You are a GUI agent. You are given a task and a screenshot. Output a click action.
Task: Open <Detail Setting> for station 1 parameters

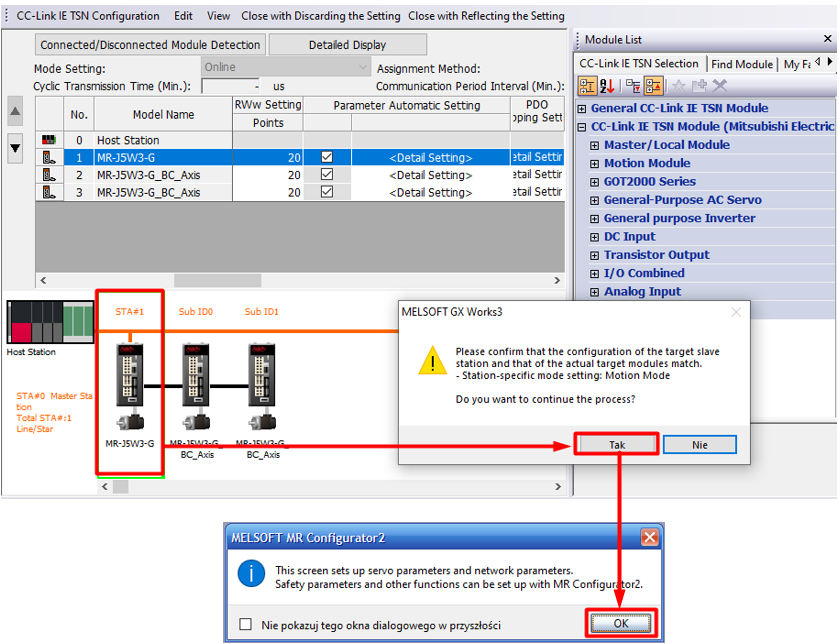pos(431,158)
